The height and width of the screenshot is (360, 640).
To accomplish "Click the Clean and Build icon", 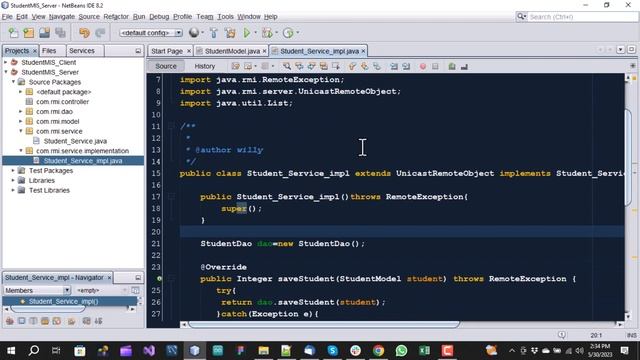I will 230,33.
